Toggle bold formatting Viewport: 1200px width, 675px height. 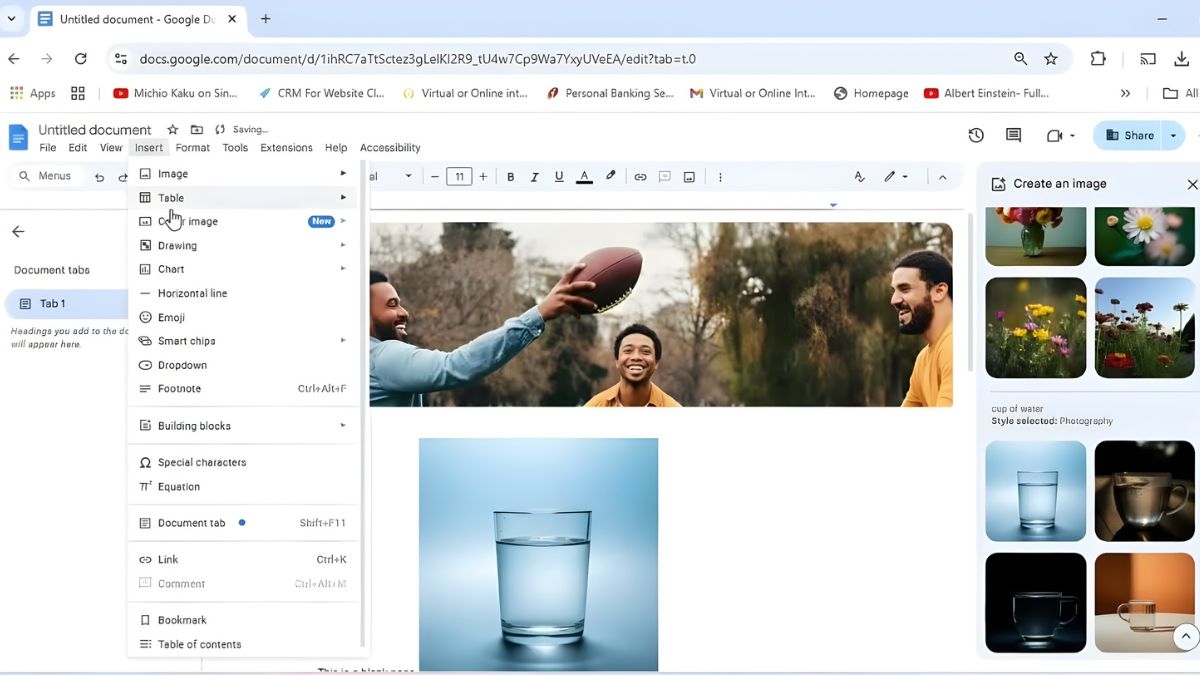pos(511,176)
